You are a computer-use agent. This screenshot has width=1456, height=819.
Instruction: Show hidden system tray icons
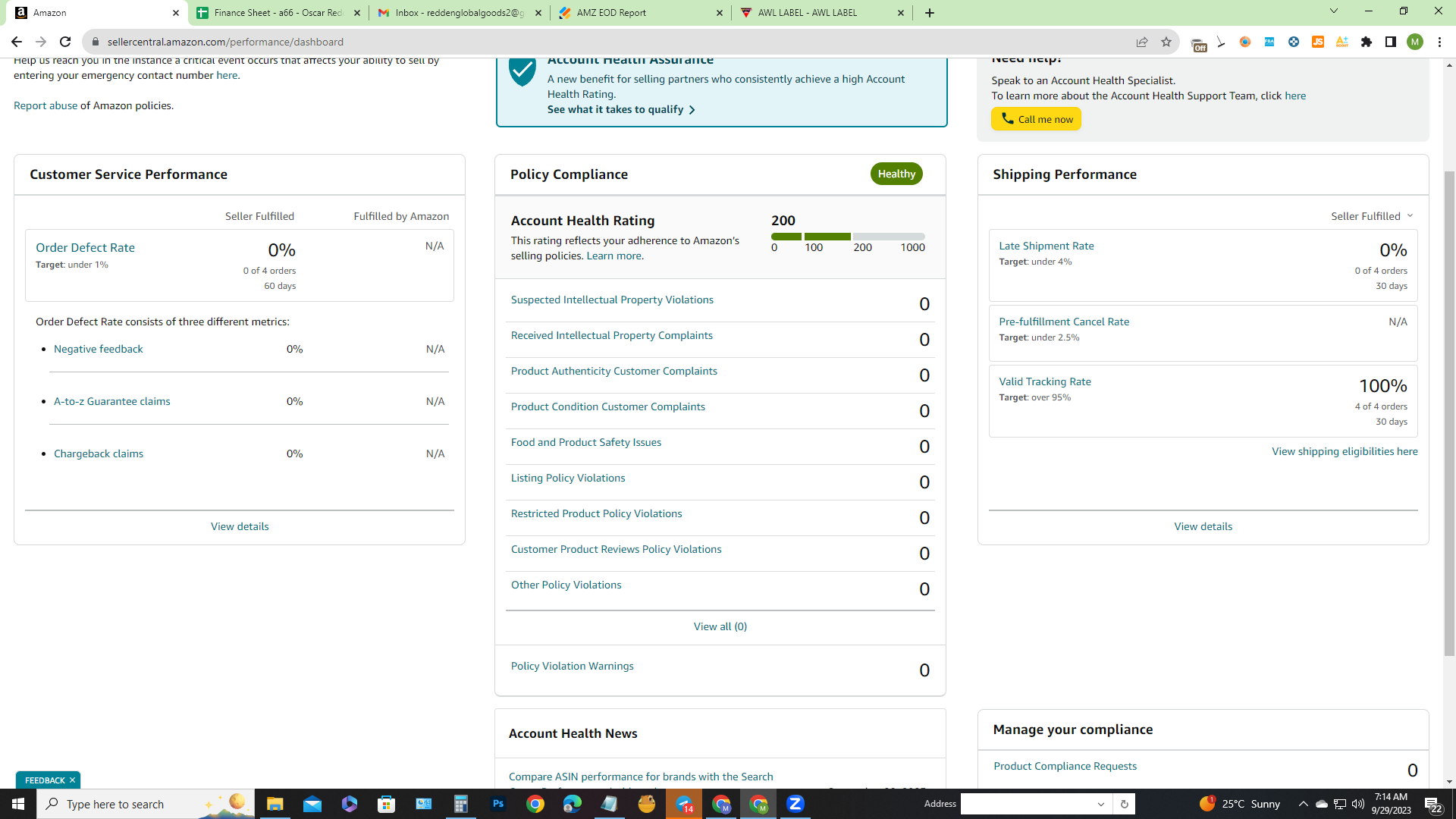click(x=1303, y=804)
